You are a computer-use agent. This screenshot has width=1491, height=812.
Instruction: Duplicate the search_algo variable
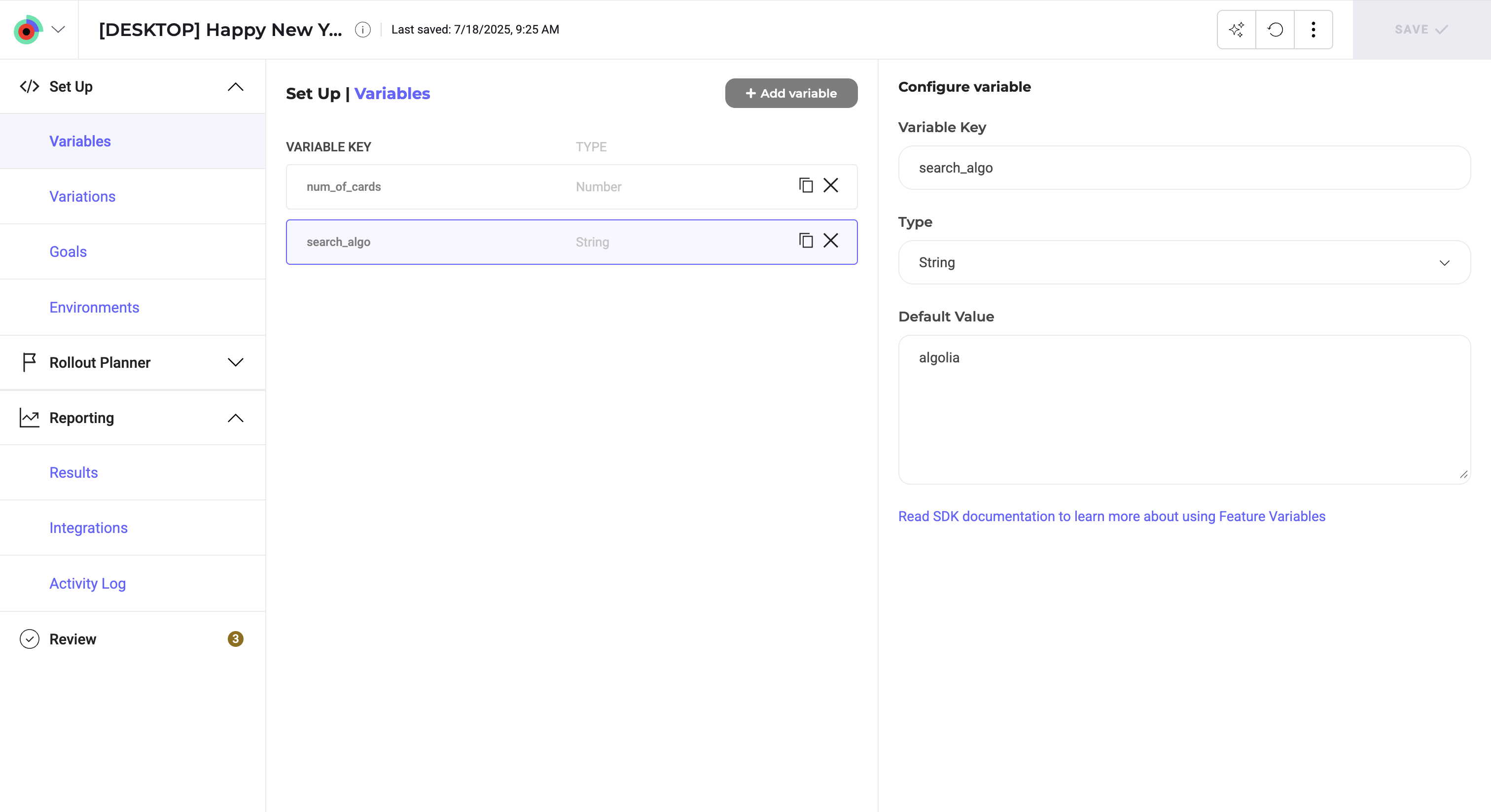pos(806,241)
